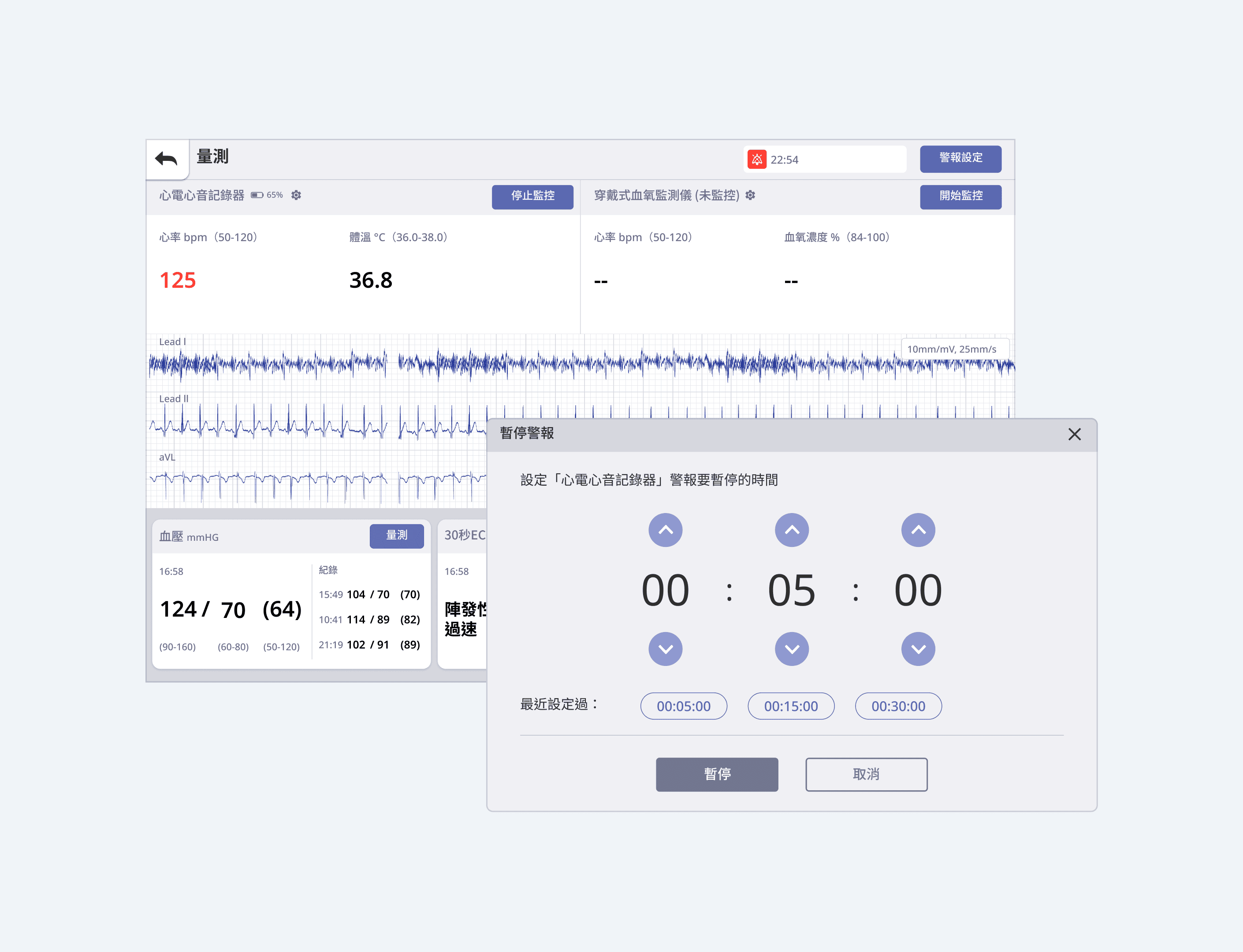The image size is (1243, 952).
Task: Click 開始監控 for blood oxygen monitor
Action: pos(960,197)
